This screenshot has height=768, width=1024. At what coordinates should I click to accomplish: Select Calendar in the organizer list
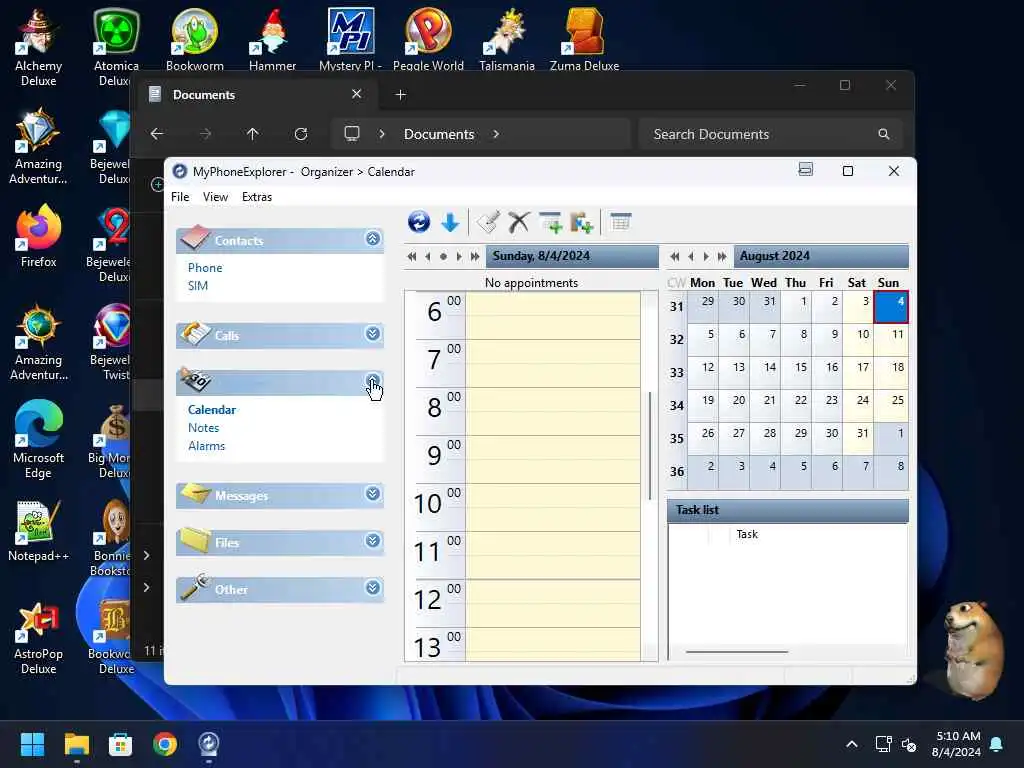click(212, 410)
